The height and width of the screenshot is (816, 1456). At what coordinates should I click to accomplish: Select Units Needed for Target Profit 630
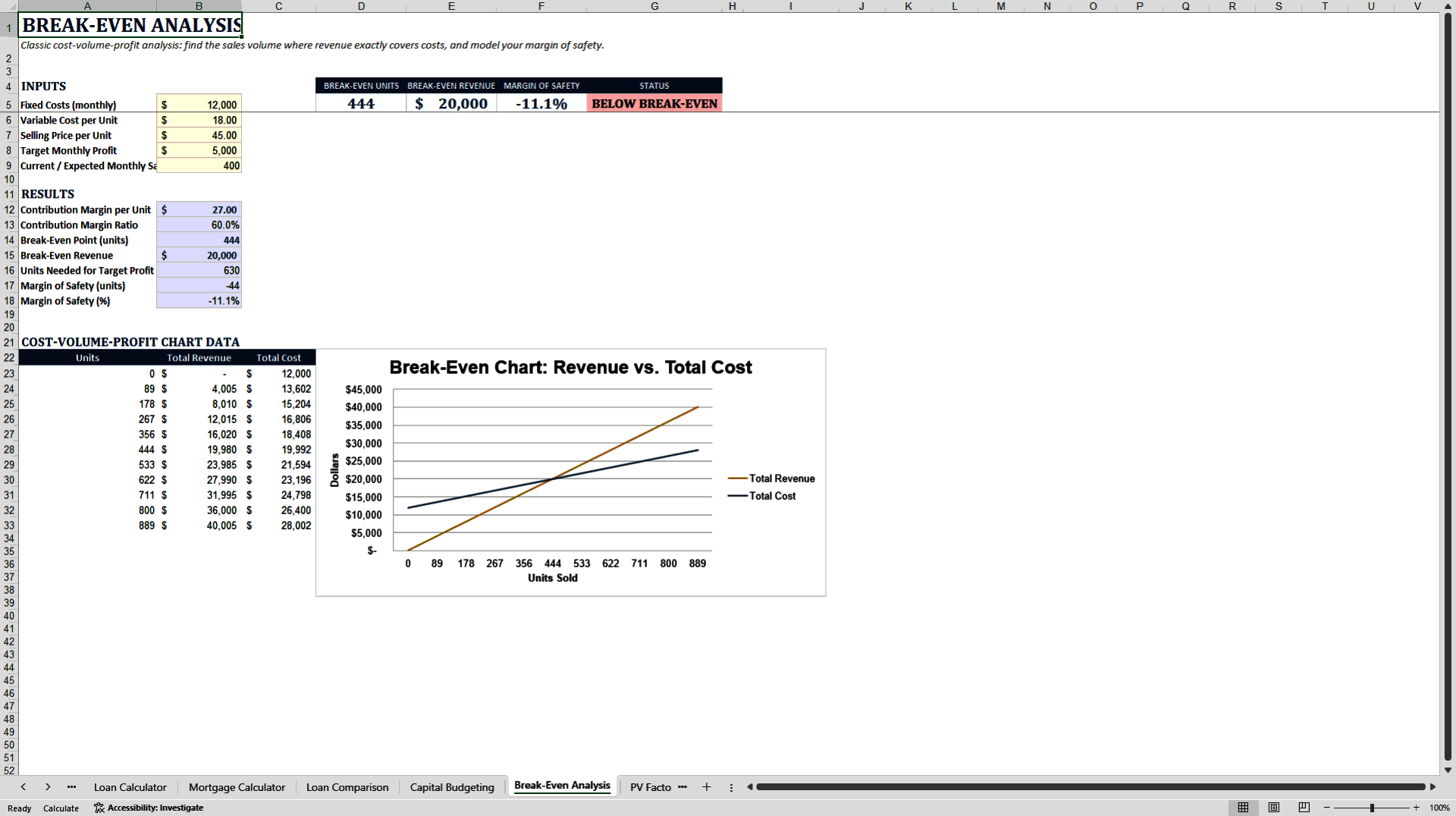(x=199, y=271)
